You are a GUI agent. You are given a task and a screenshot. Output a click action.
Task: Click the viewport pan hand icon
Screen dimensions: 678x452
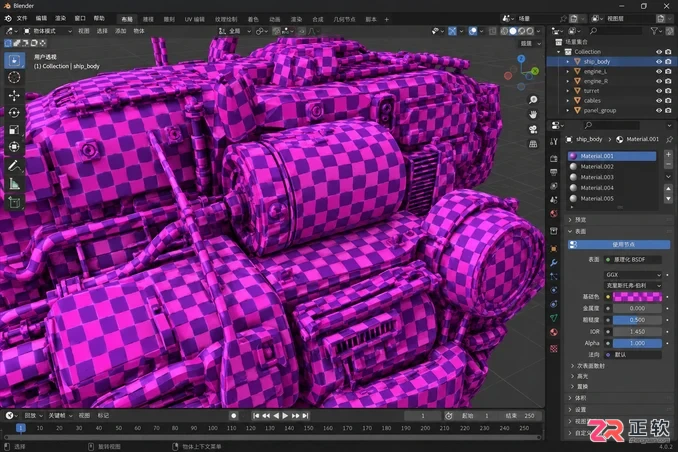point(533,114)
